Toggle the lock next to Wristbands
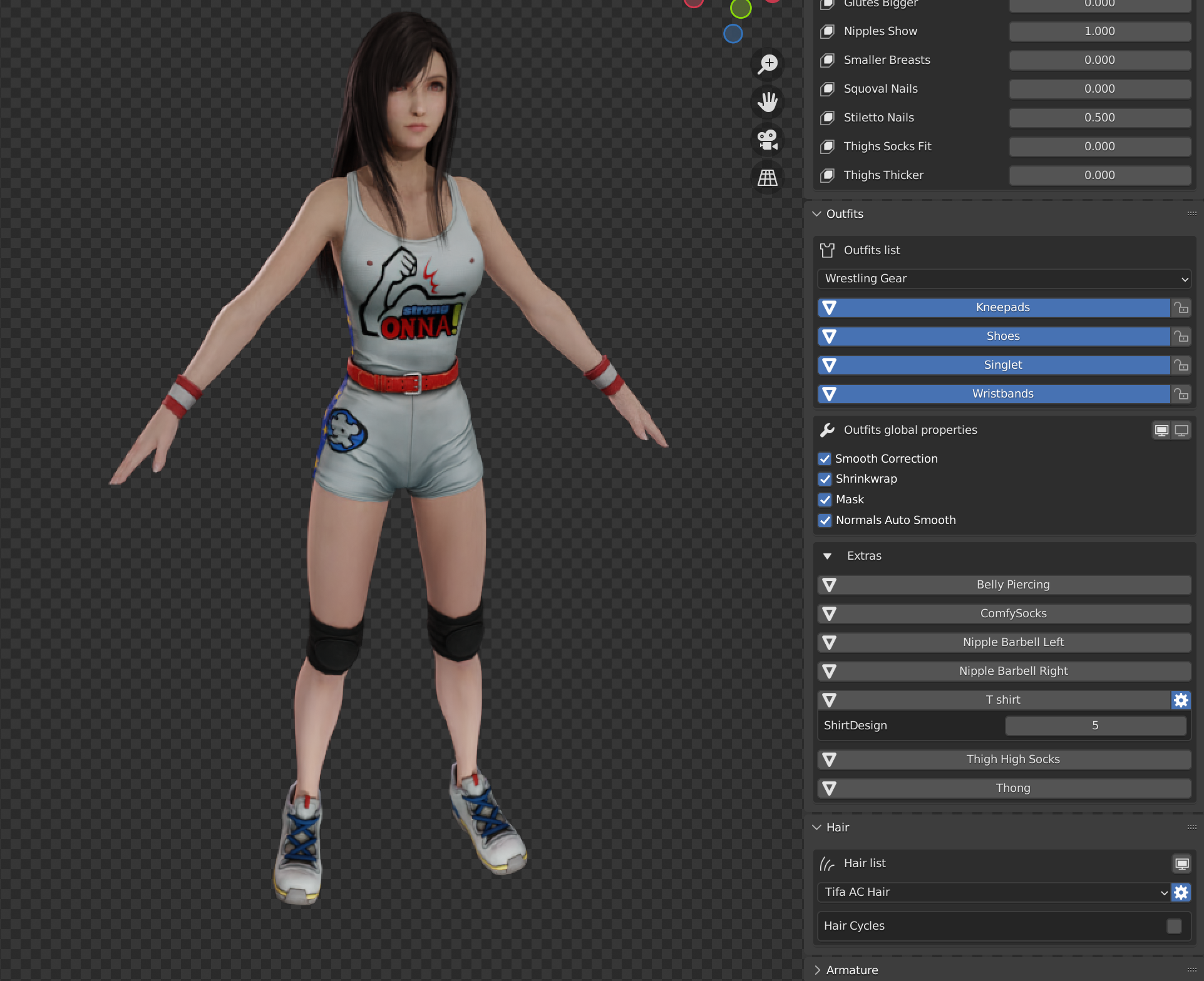The image size is (1204, 981). [1181, 394]
